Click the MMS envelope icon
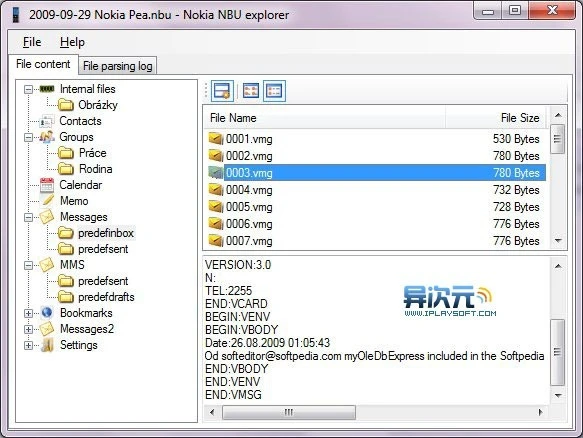The width and height of the screenshot is (583, 438). tap(47, 265)
